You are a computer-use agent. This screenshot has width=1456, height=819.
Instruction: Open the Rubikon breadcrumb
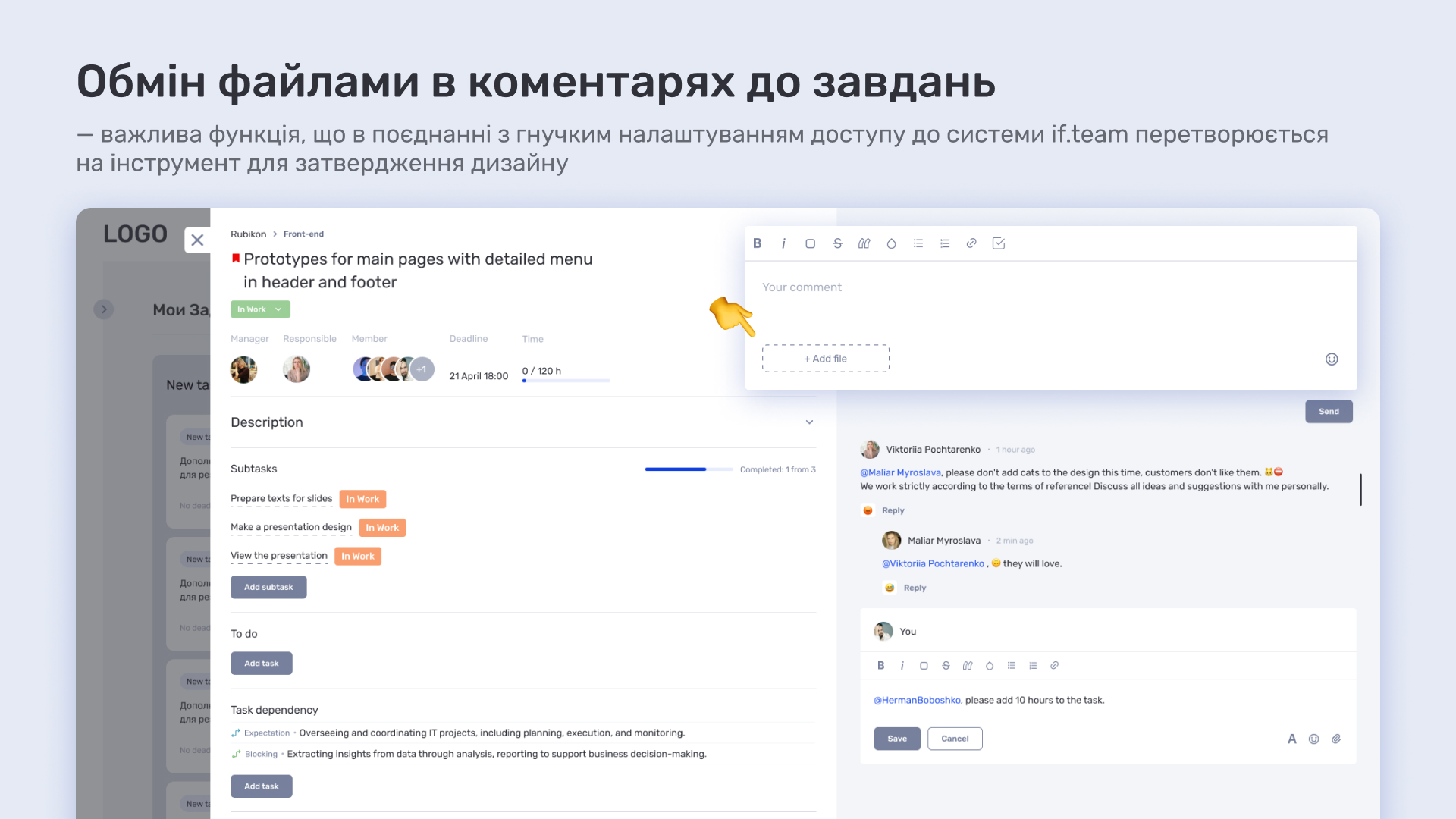pyautogui.click(x=248, y=234)
